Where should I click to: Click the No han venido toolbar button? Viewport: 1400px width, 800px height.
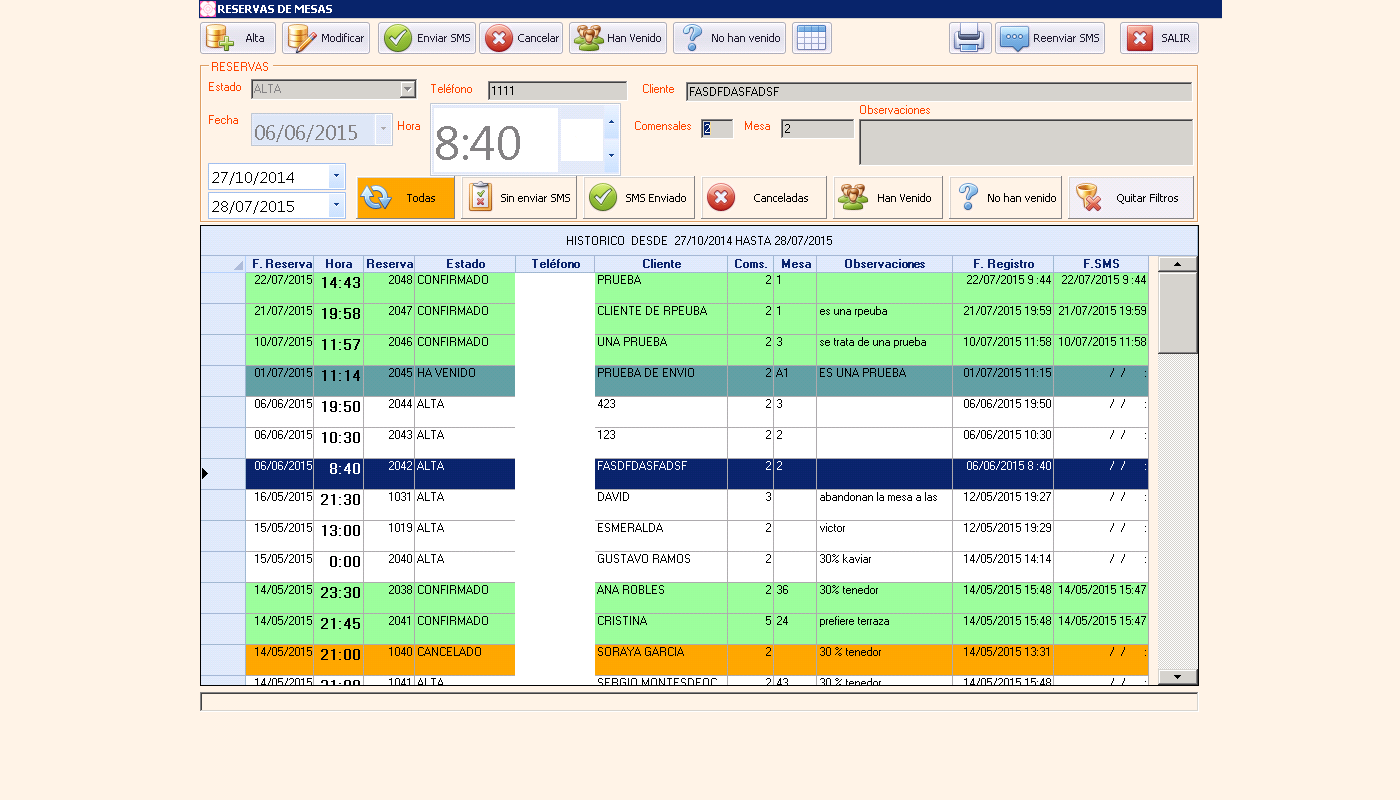[728, 38]
